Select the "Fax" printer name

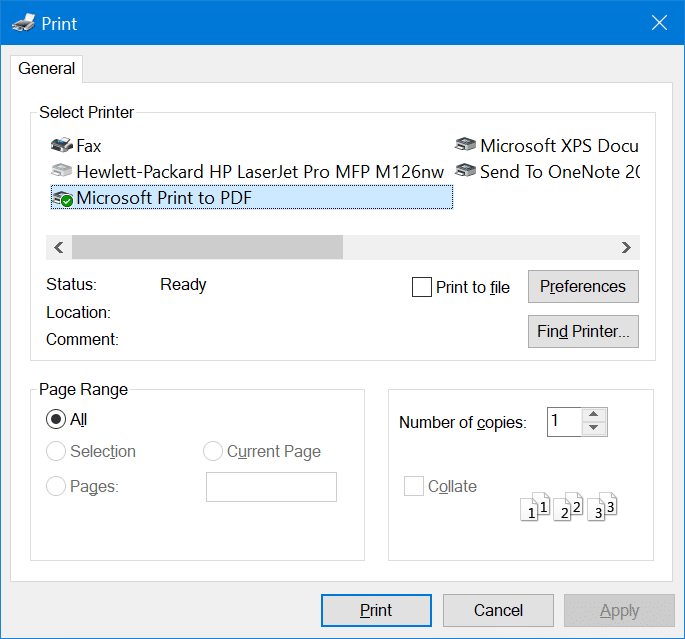pos(89,146)
